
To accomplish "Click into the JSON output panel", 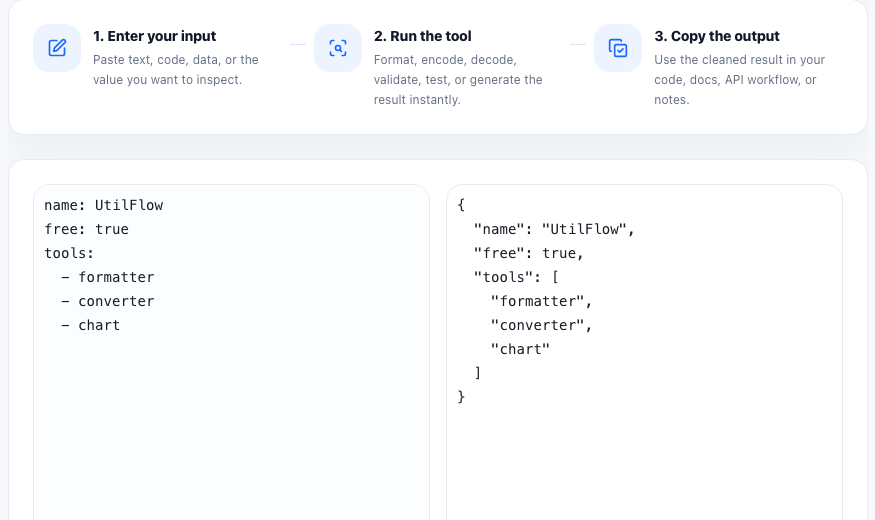I will click(645, 353).
